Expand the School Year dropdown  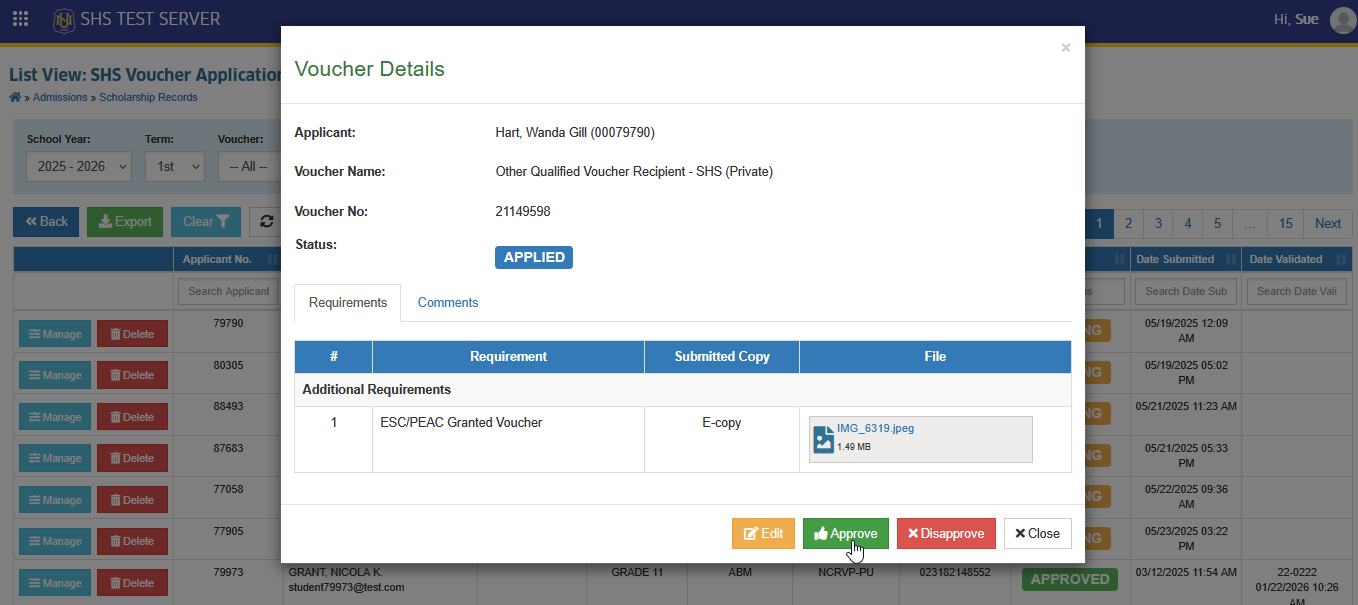[78, 167]
